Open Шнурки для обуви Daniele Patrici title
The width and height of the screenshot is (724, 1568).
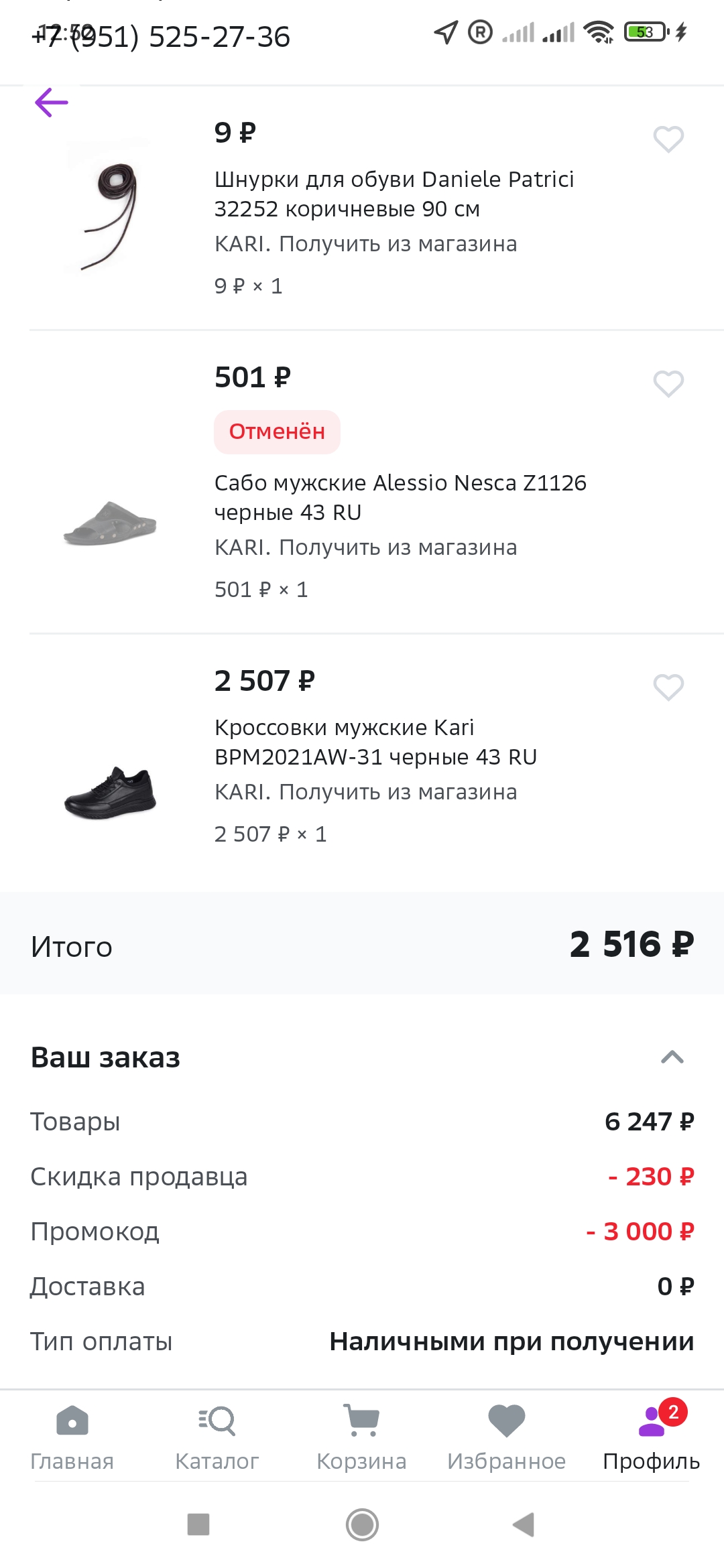[x=394, y=194]
